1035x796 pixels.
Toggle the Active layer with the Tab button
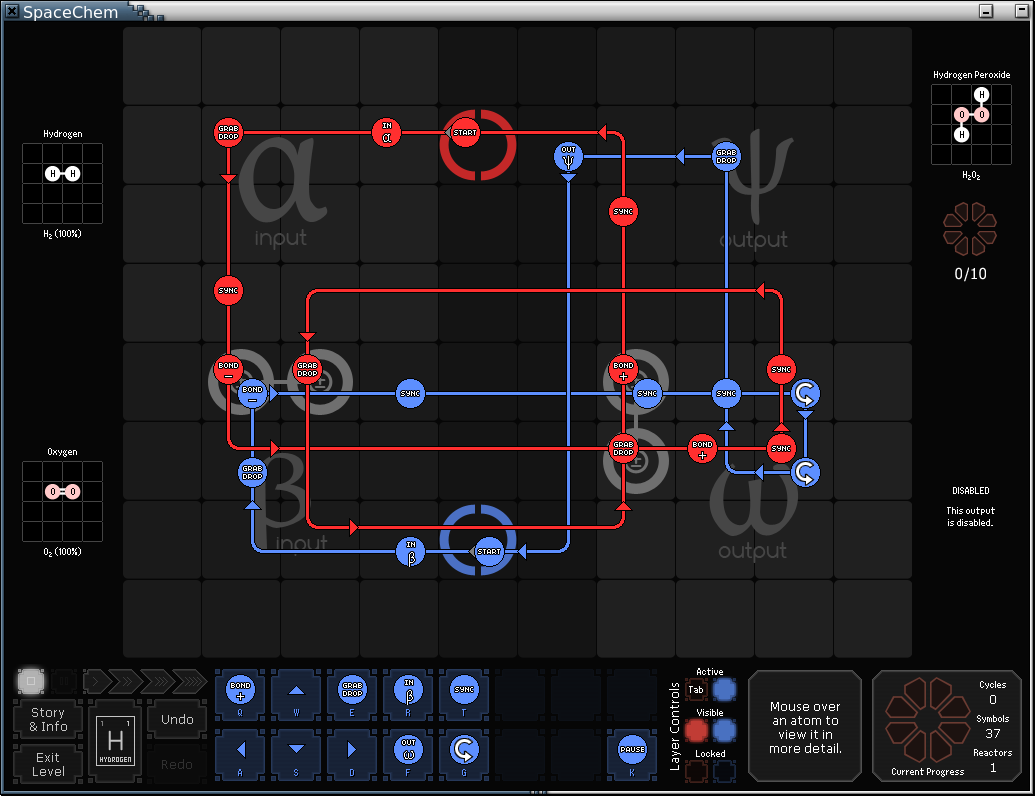click(x=696, y=690)
